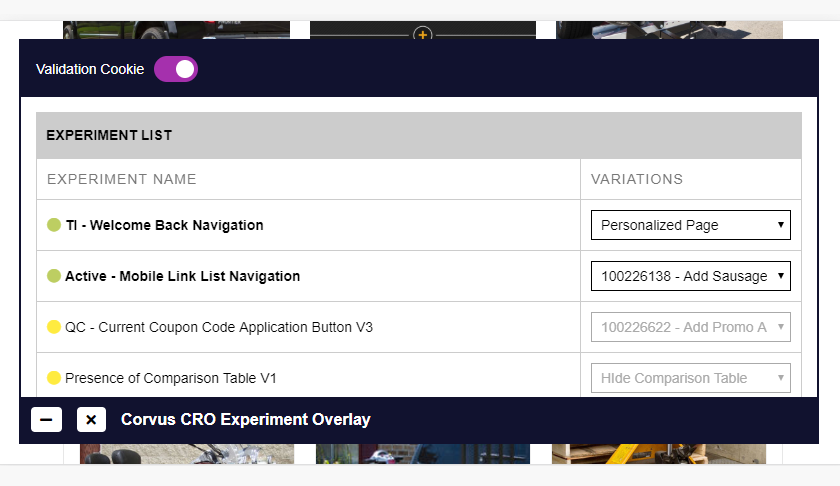Open the 100226622 - Add Promo dropdown

point(691,327)
